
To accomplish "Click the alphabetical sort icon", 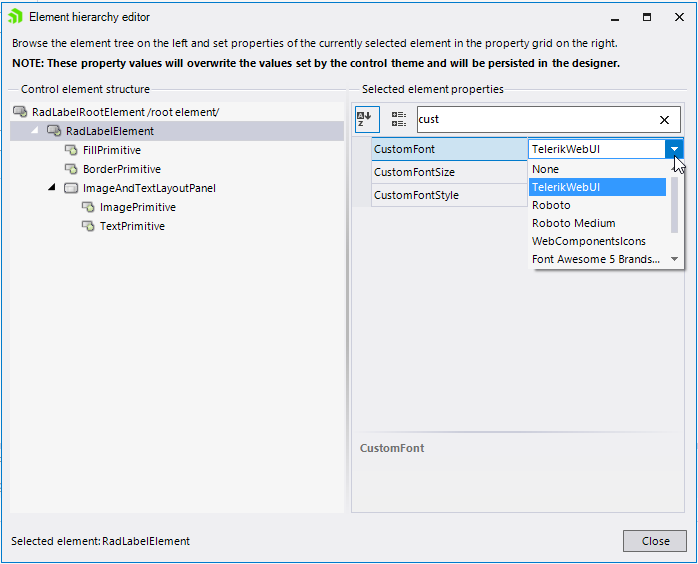I will tap(366, 119).
